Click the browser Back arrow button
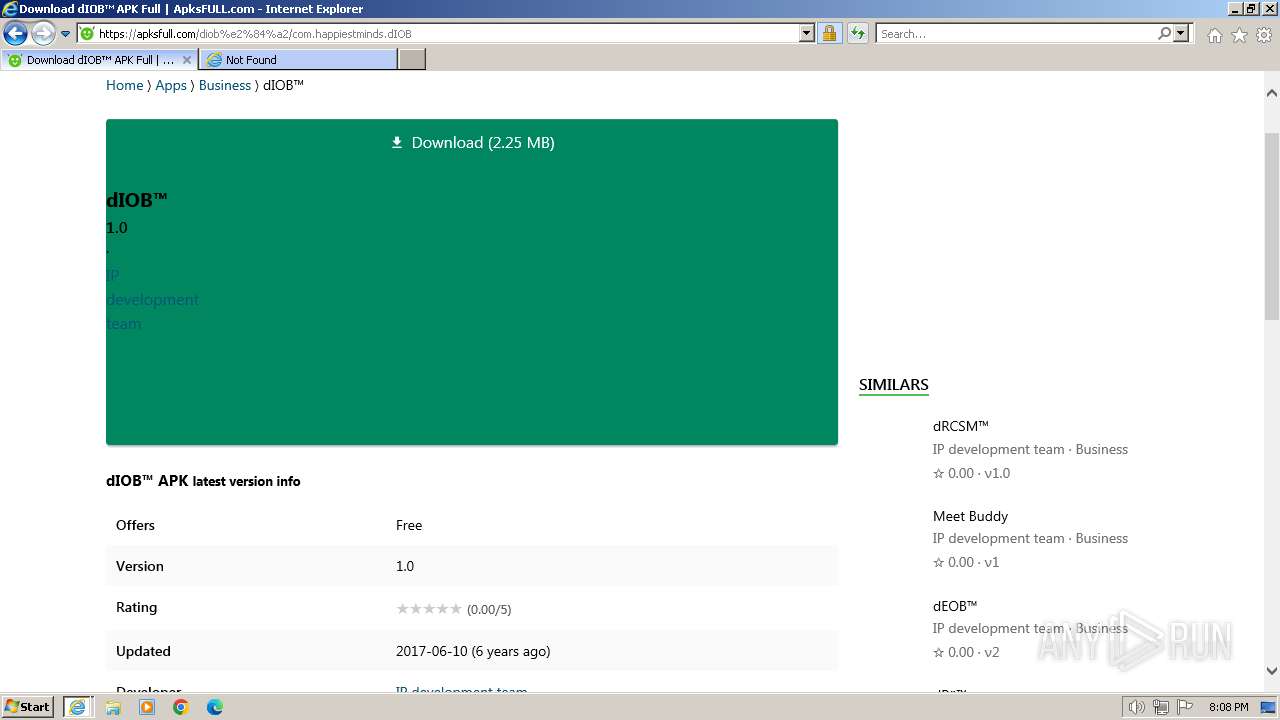This screenshot has height=720, width=1280. click(15, 34)
